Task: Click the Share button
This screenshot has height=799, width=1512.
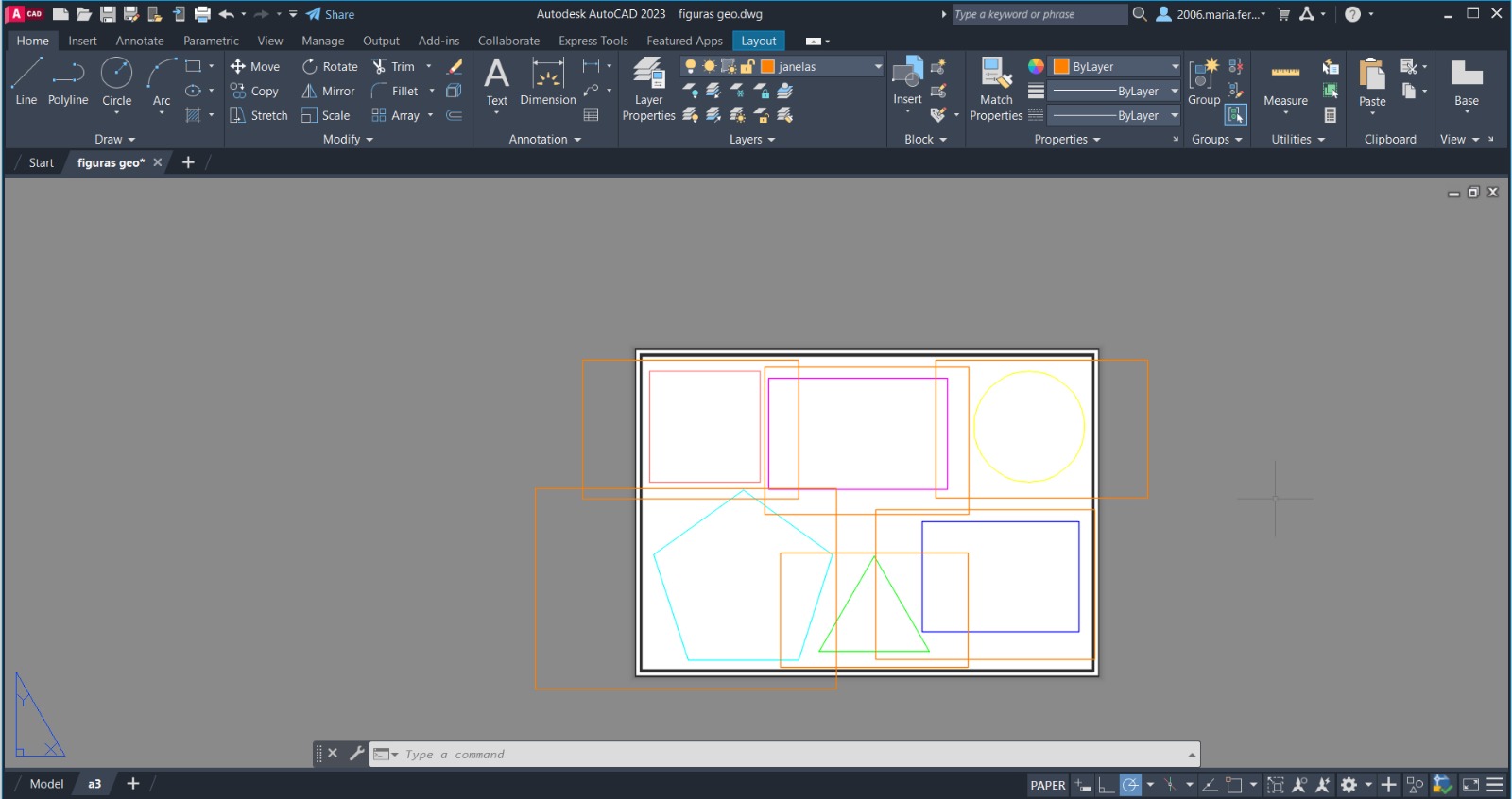Action: [331, 14]
